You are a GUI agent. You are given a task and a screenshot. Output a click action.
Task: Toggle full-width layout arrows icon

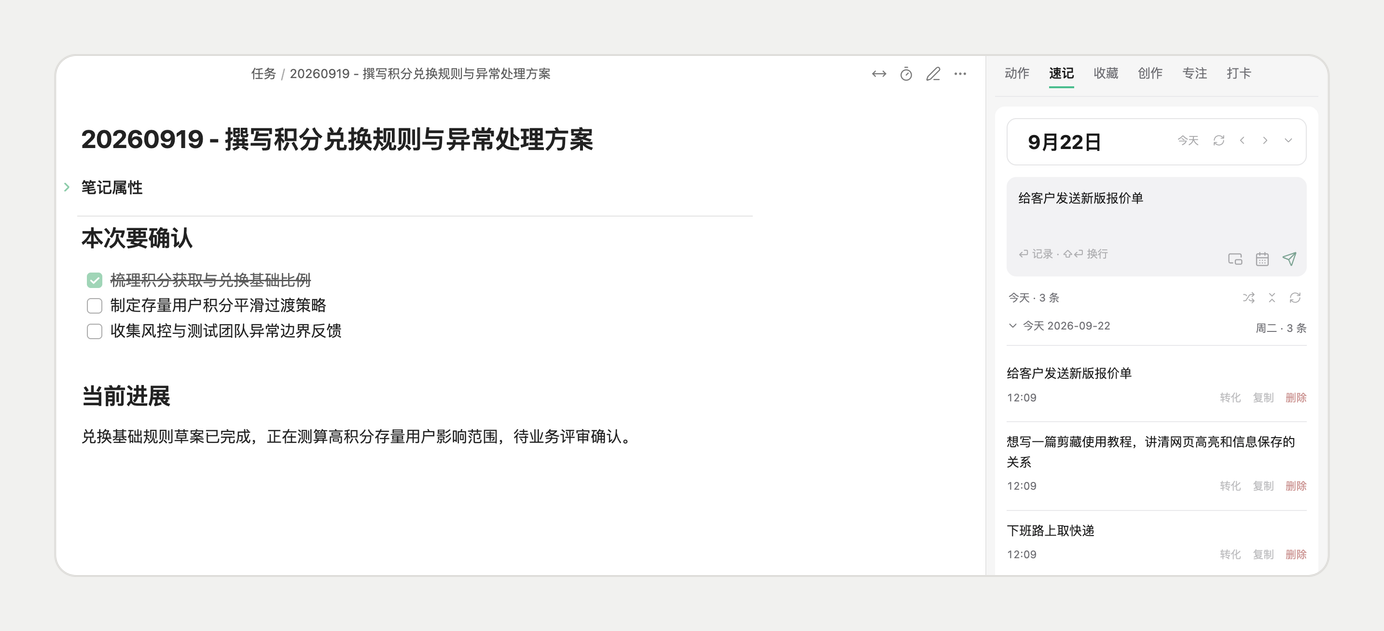point(879,74)
